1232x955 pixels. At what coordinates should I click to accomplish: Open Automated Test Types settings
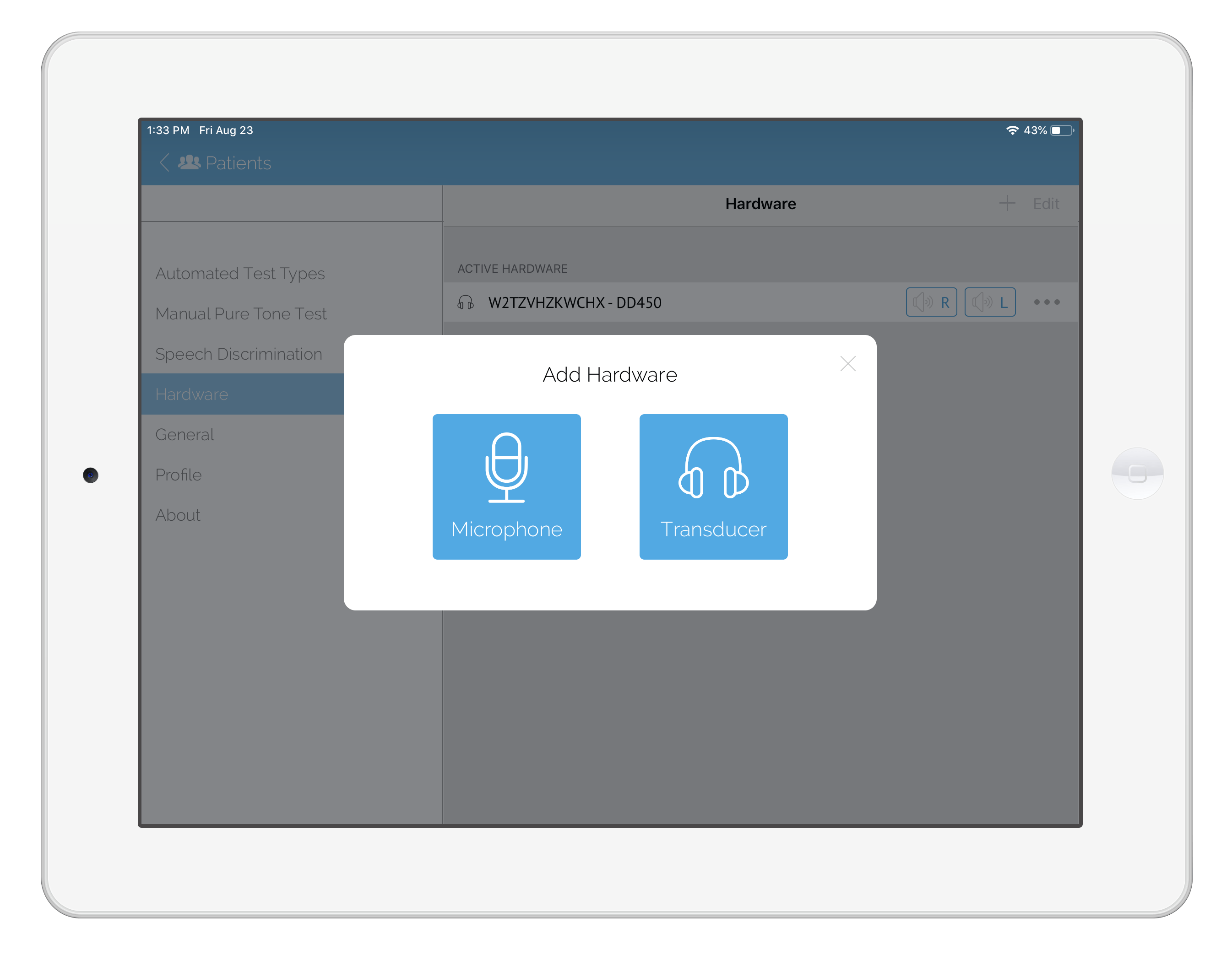pos(240,274)
